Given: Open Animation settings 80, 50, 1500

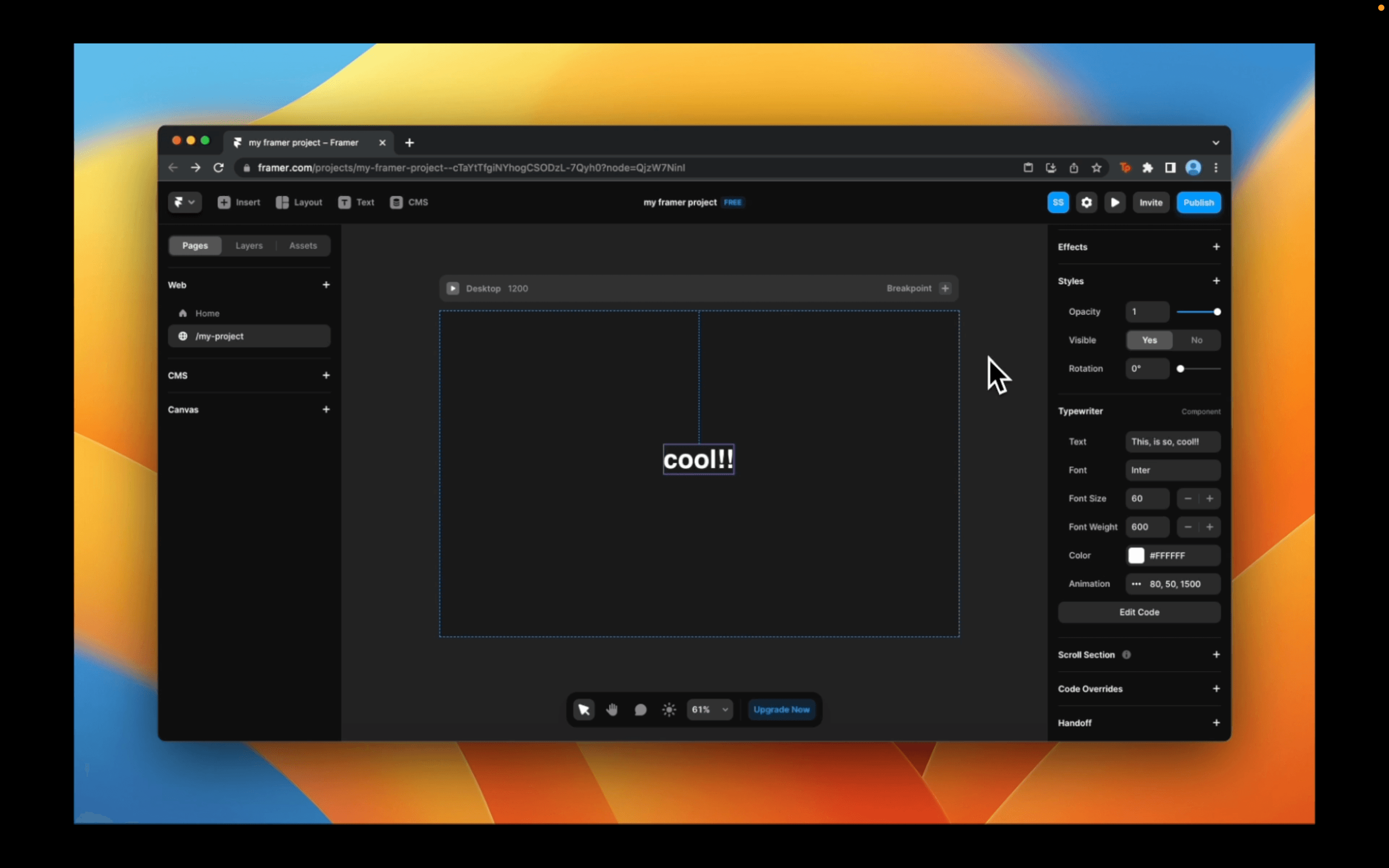Looking at the screenshot, I should (x=1172, y=584).
